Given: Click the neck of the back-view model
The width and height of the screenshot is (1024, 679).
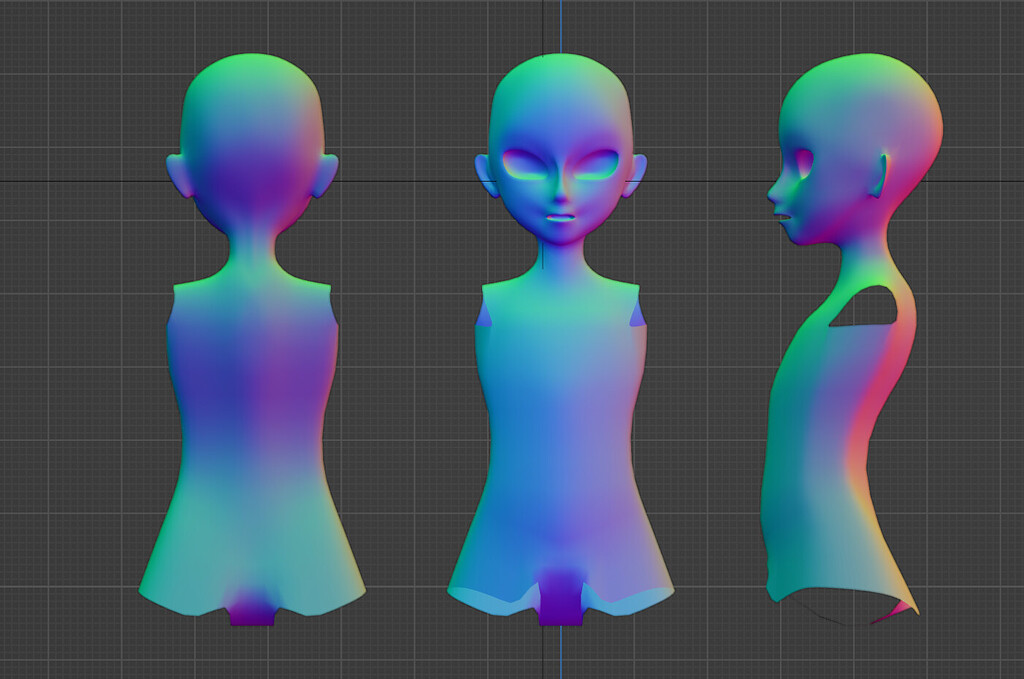Looking at the screenshot, I should click(252, 251).
